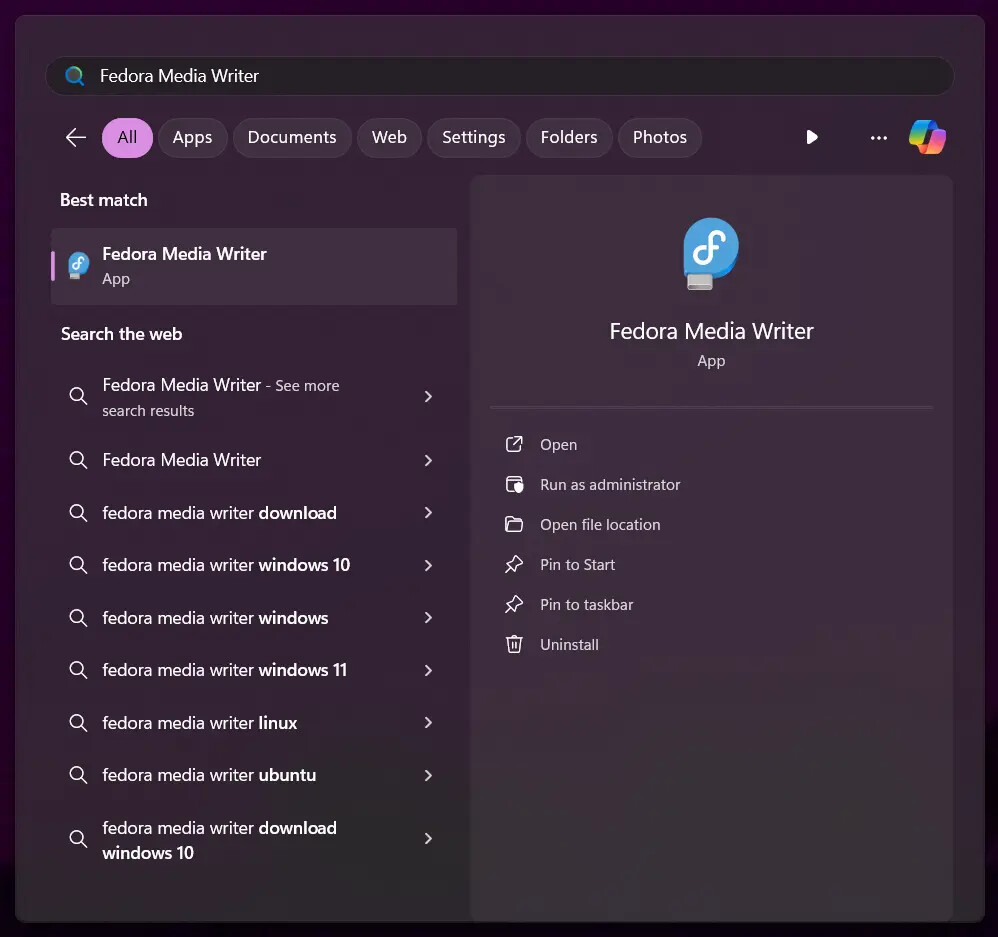Expand chevron for 'fedora media writer ubuntu'
The height and width of the screenshot is (937, 998).
pos(428,775)
